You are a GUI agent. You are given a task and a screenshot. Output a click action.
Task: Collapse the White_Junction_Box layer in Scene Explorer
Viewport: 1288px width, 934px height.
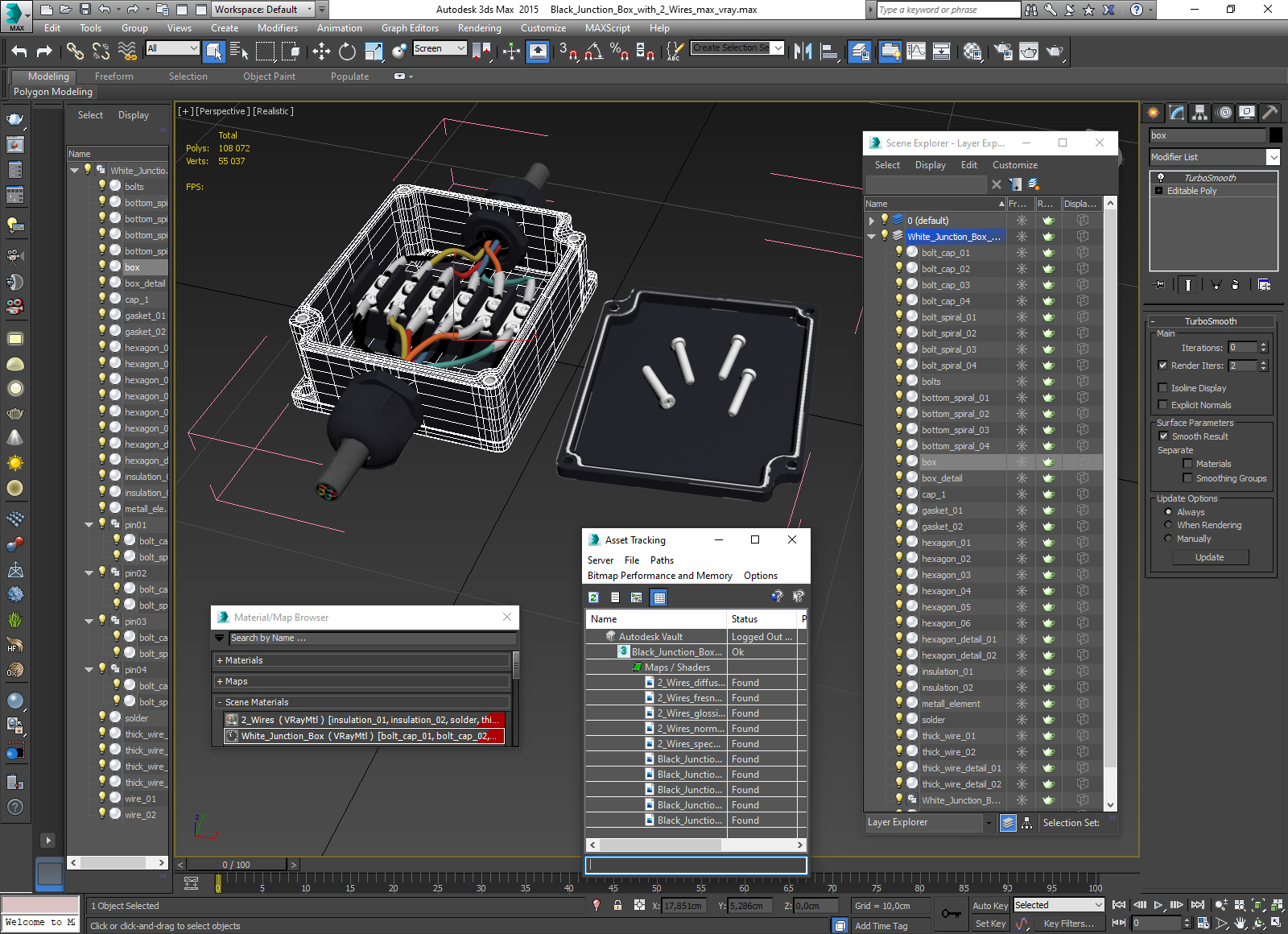(871, 237)
